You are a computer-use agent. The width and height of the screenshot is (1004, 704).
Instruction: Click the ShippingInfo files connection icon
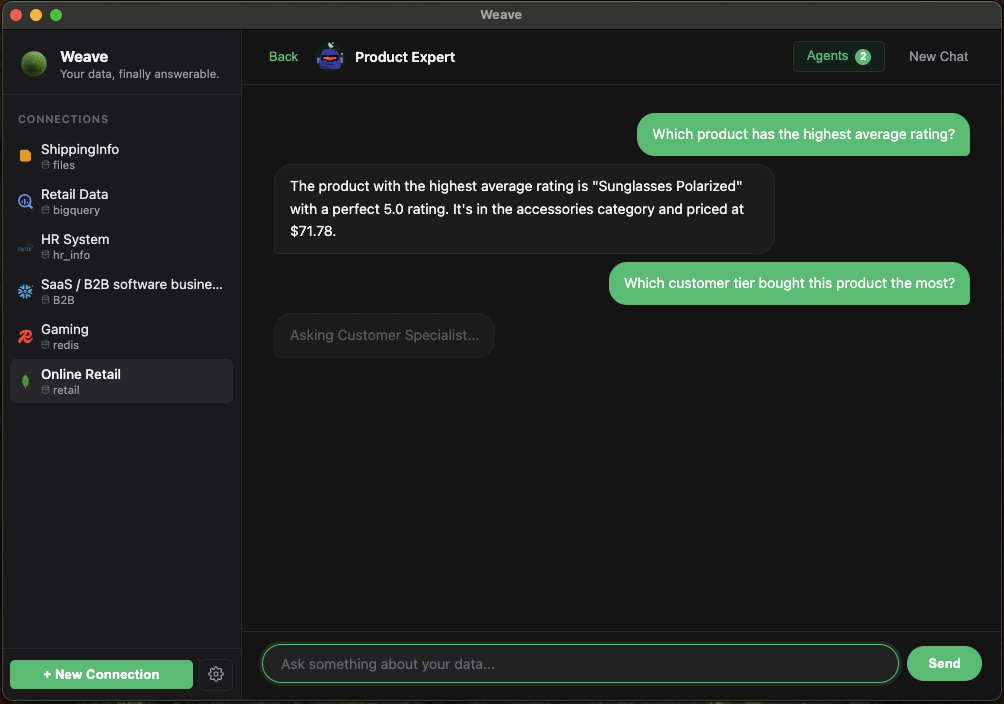click(26, 156)
